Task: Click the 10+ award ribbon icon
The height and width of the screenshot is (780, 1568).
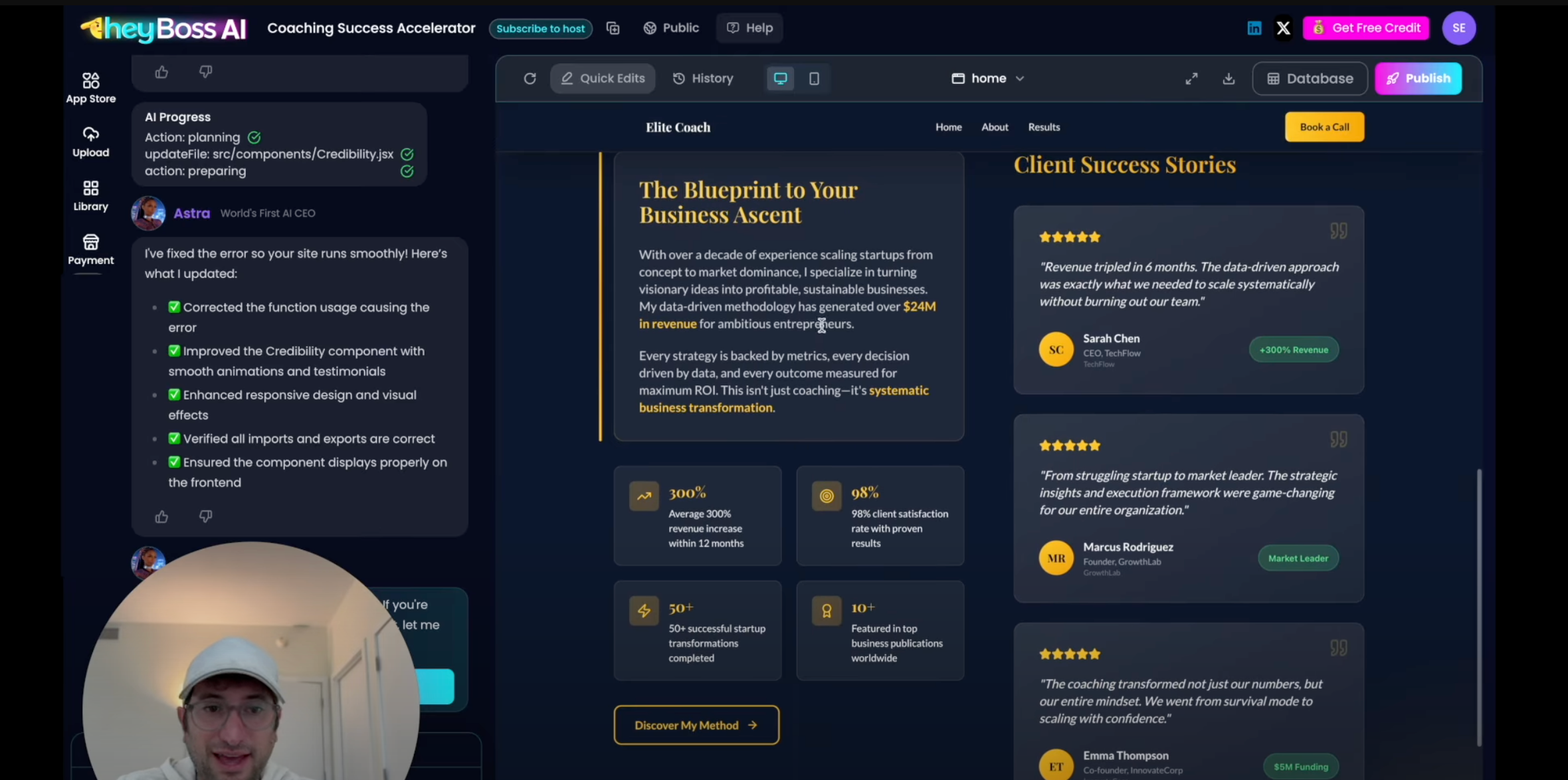Action: [827, 611]
